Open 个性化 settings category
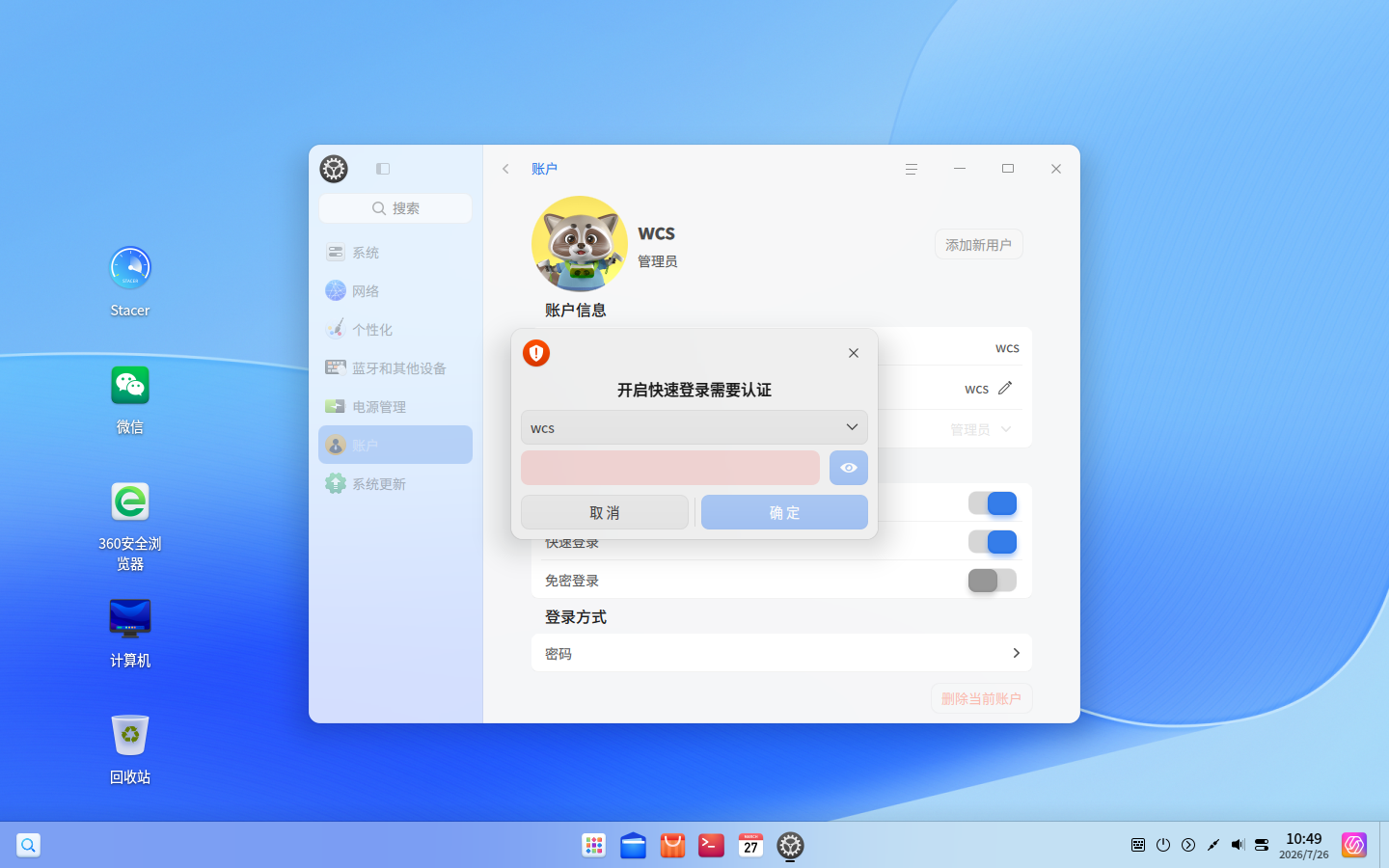This screenshot has width=1389, height=868. pyautogui.click(x=395, y=330)
